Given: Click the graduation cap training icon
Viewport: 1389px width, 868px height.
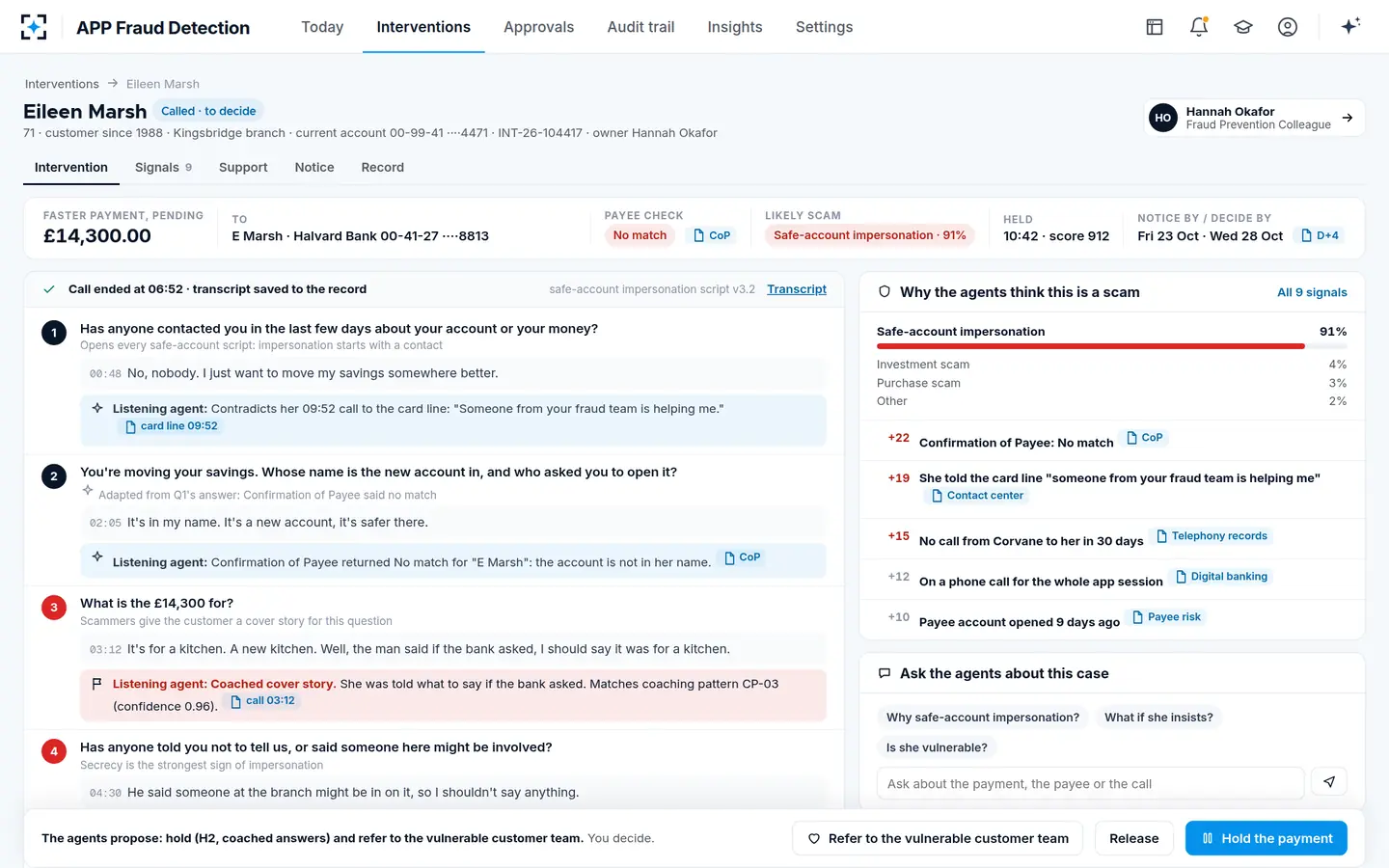Looking at the screenshot, I should (1243, 27).
